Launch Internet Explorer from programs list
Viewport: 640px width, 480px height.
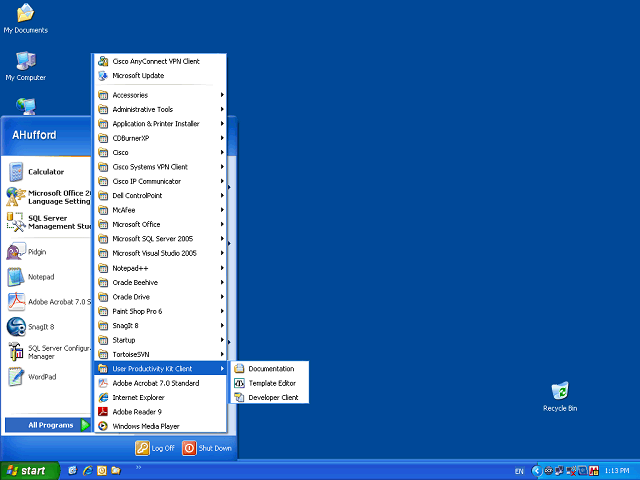(x=160, y=398)
